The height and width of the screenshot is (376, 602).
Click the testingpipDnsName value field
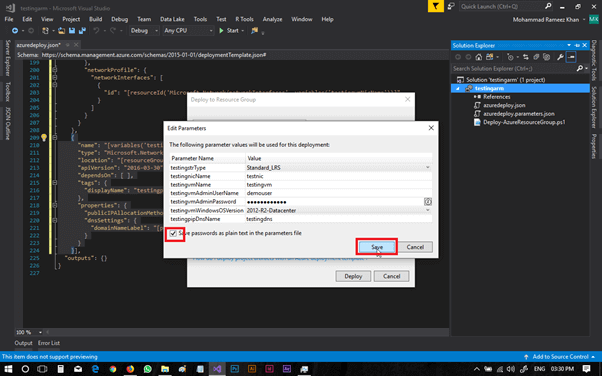click(339, 219)
